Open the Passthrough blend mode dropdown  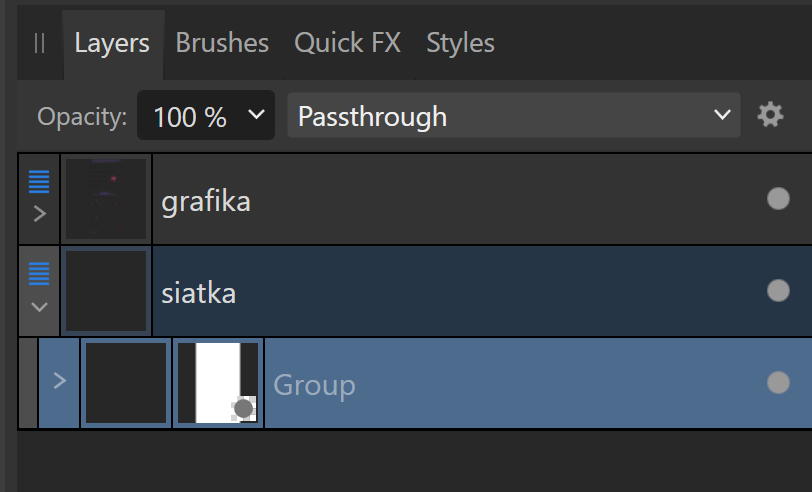(514, 115)
